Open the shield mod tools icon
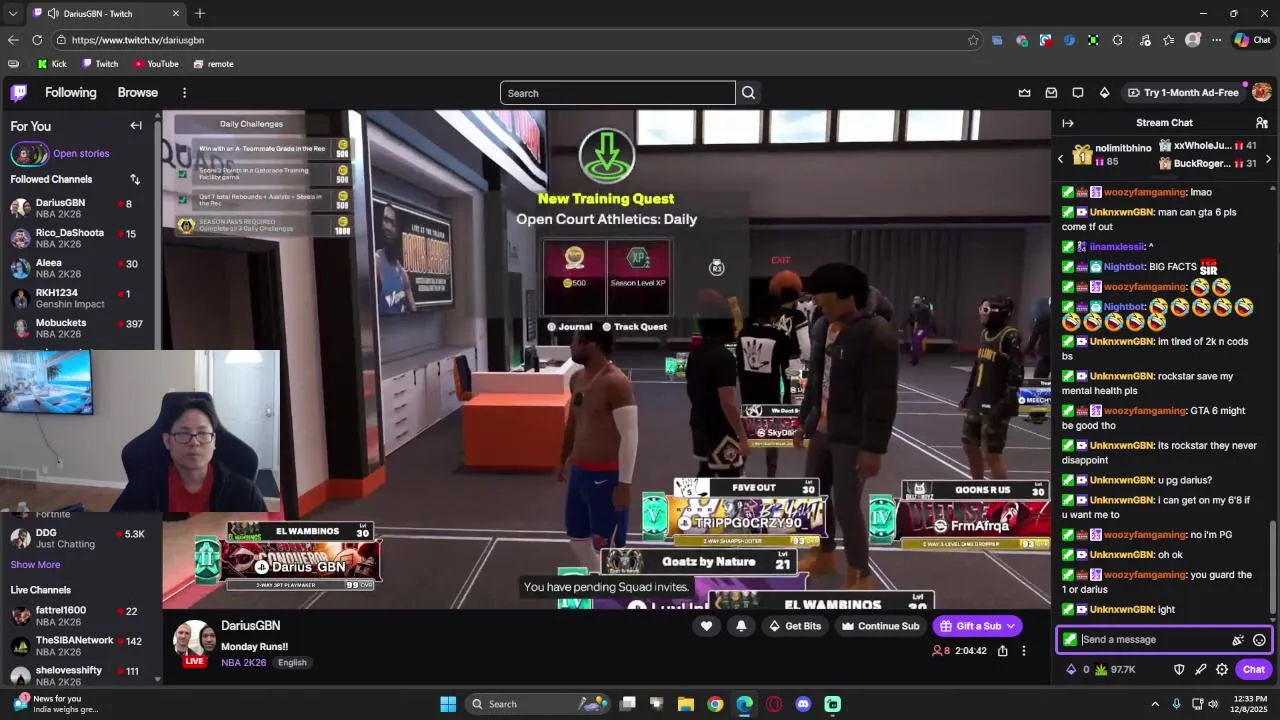The width and height of the screenshot is (1280, 720). pyautogui.click(x=1179, y=670)
